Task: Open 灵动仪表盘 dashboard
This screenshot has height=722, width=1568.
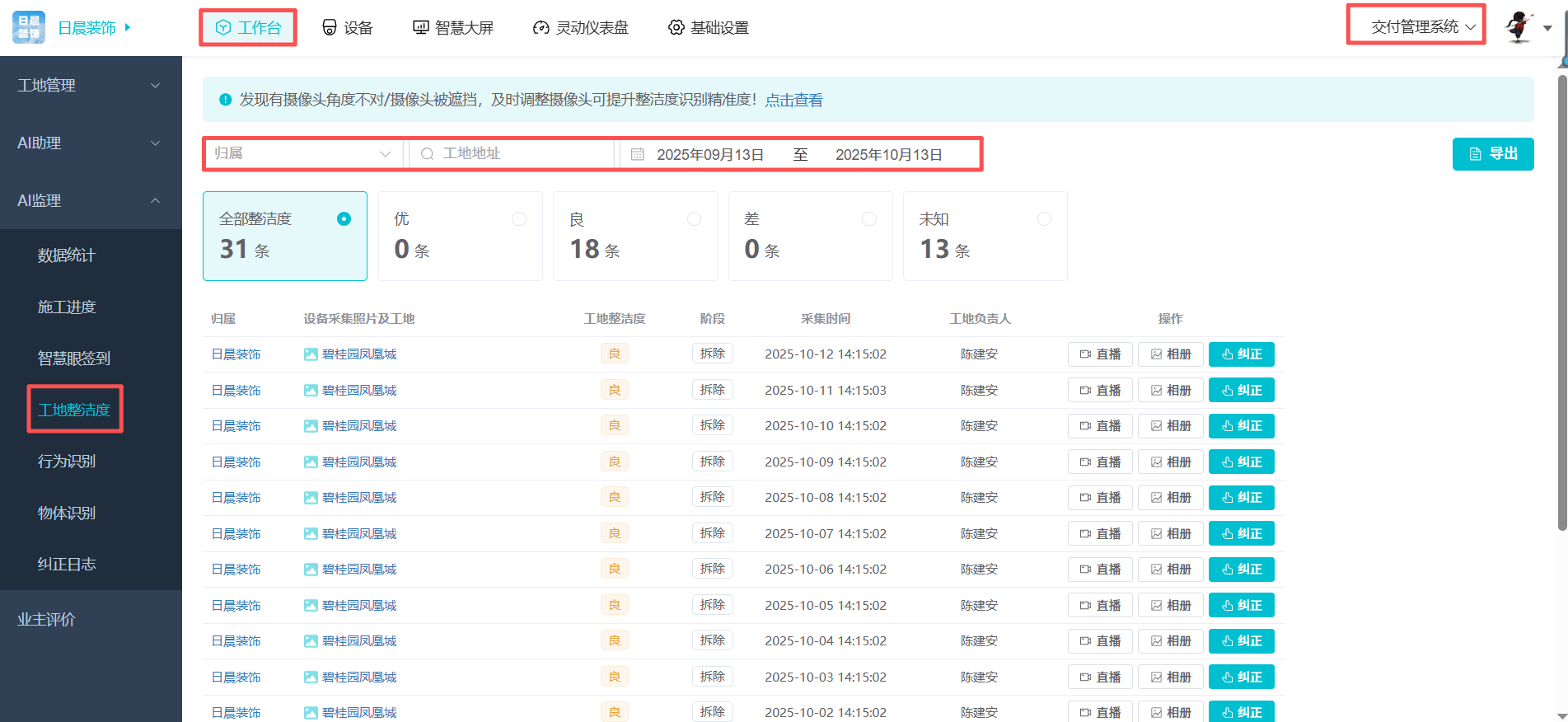Action: click(581, 28)
